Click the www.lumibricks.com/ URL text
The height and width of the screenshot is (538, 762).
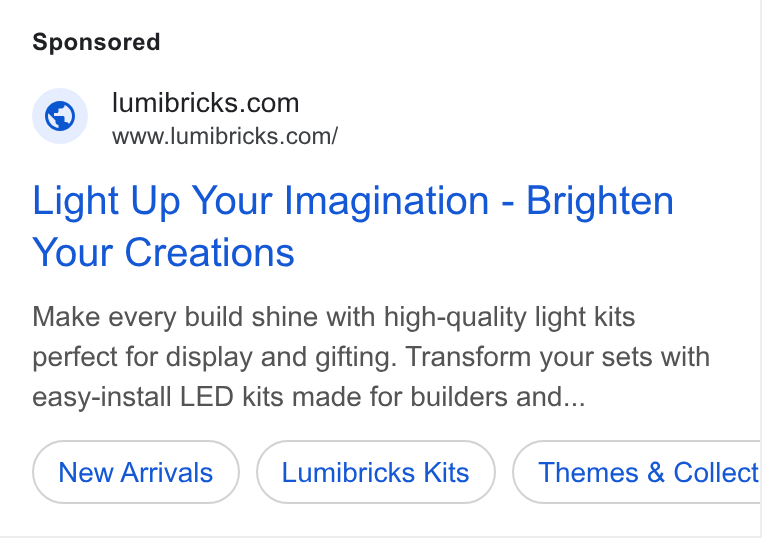pyautogui.click(x=225, y=136)
